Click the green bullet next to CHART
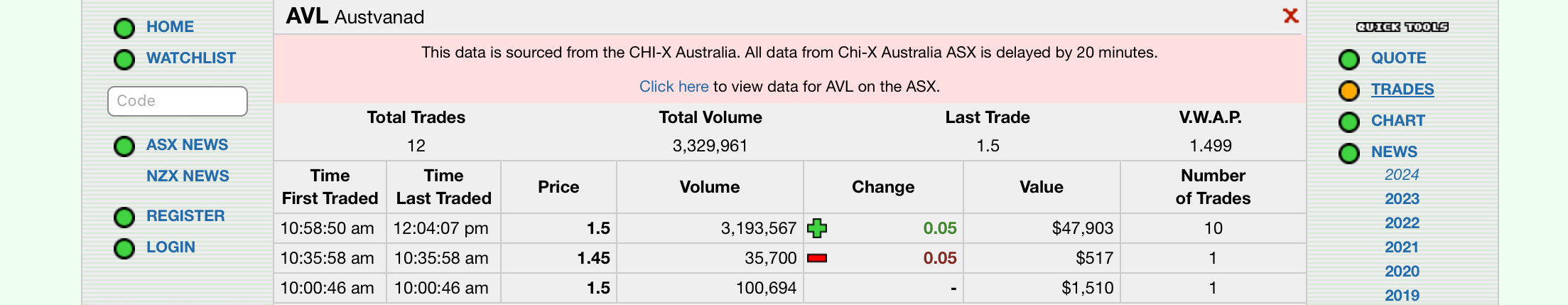 tap(1348, 122)
